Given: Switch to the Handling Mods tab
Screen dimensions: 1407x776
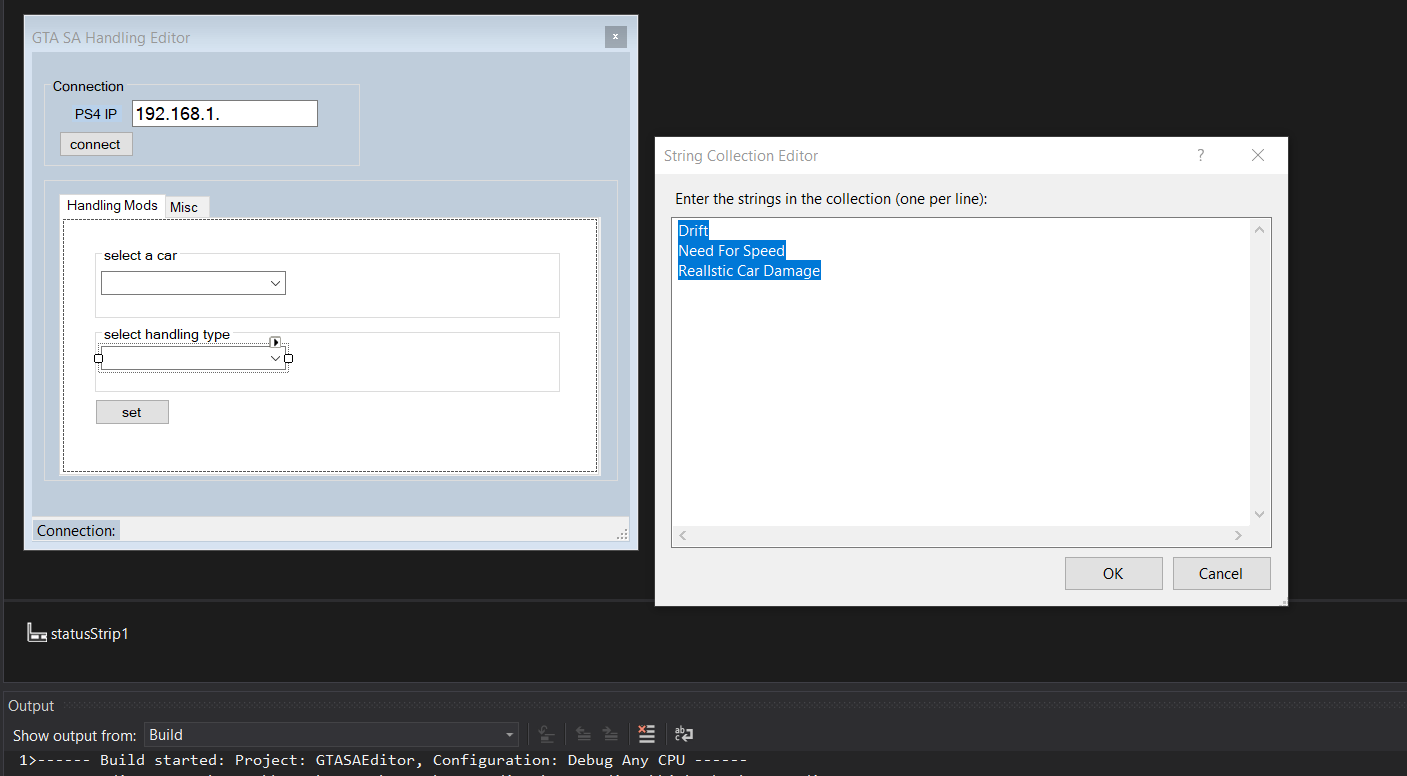Looking at the screenshot, I should pos(111,205).
